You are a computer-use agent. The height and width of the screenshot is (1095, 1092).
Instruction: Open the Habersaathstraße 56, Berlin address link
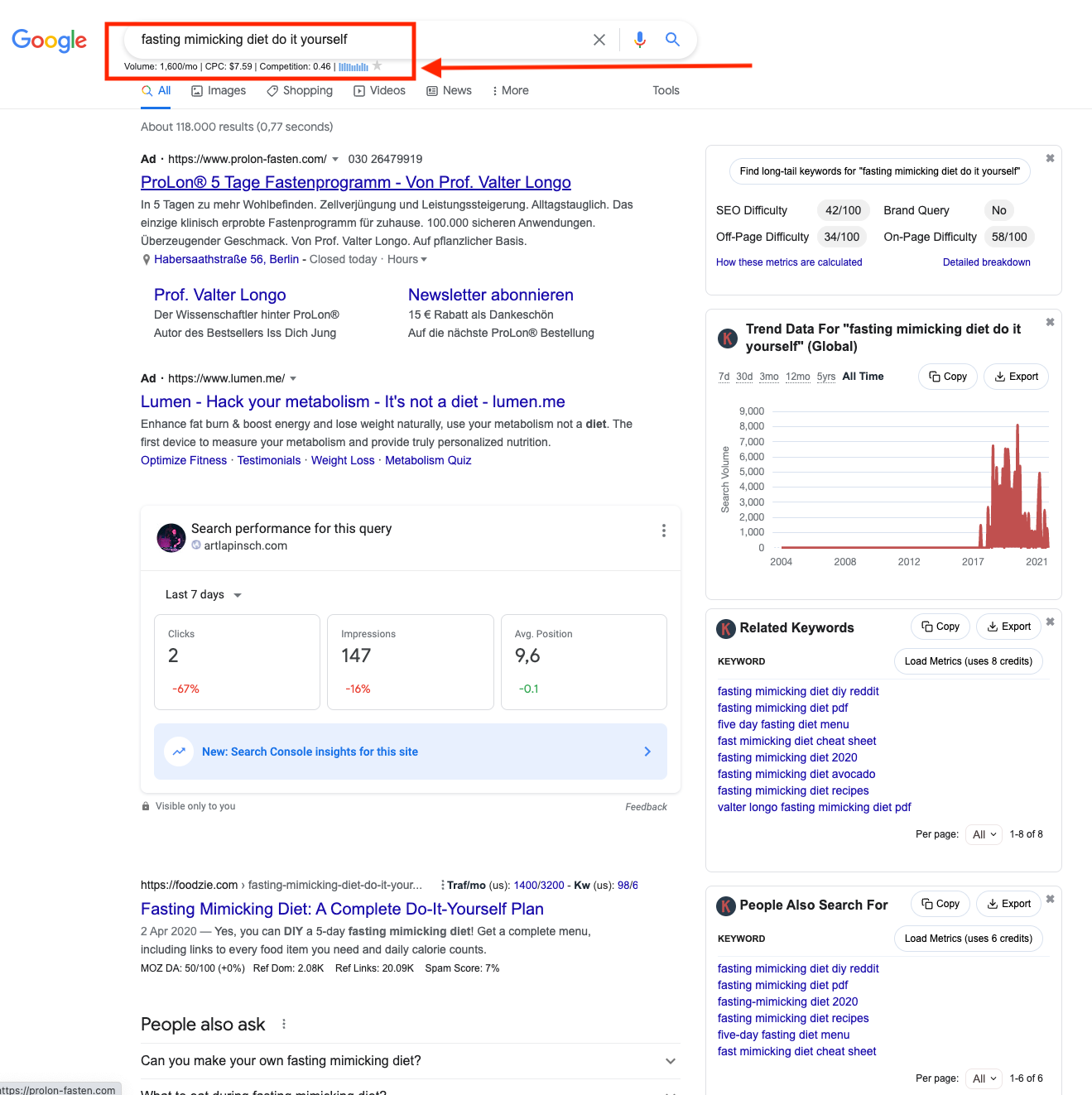[x=226, y=260]
